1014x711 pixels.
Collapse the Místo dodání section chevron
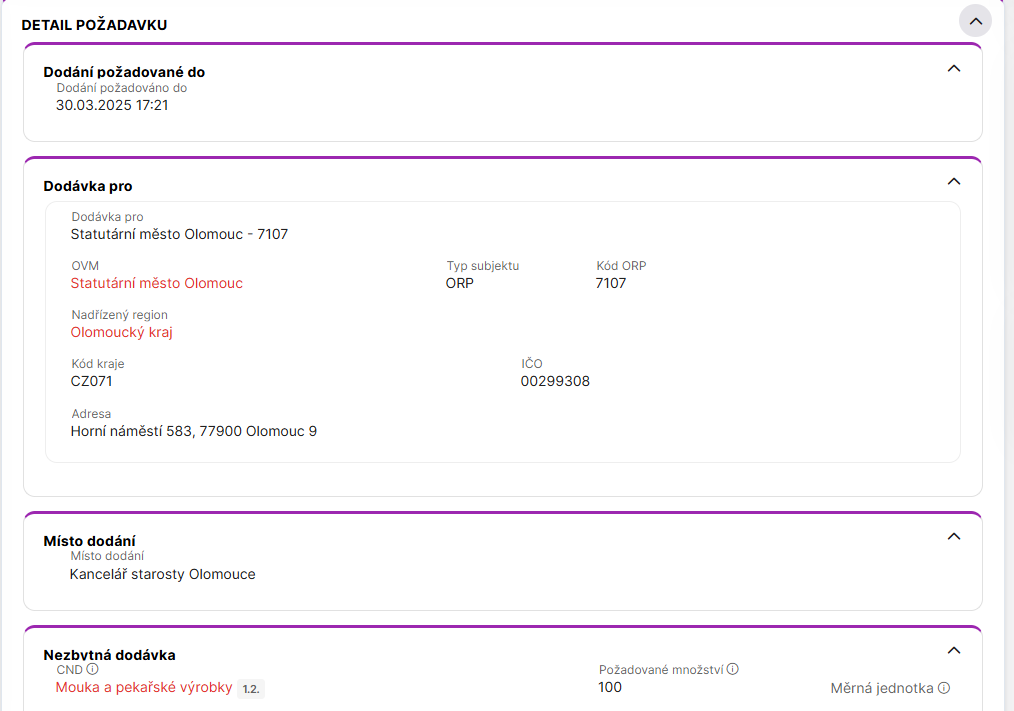[953, 536]
